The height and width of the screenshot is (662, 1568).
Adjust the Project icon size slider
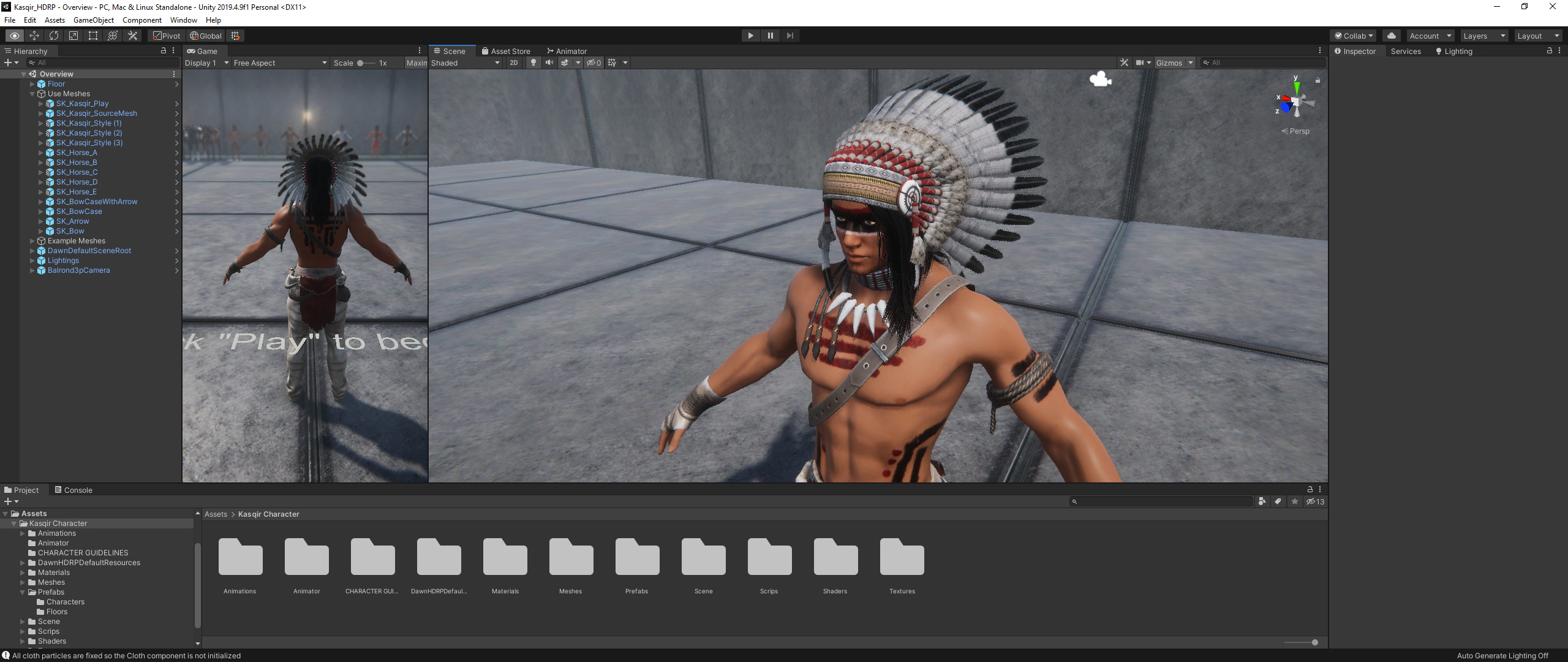pyautogui.click(x=1301, y=642)
